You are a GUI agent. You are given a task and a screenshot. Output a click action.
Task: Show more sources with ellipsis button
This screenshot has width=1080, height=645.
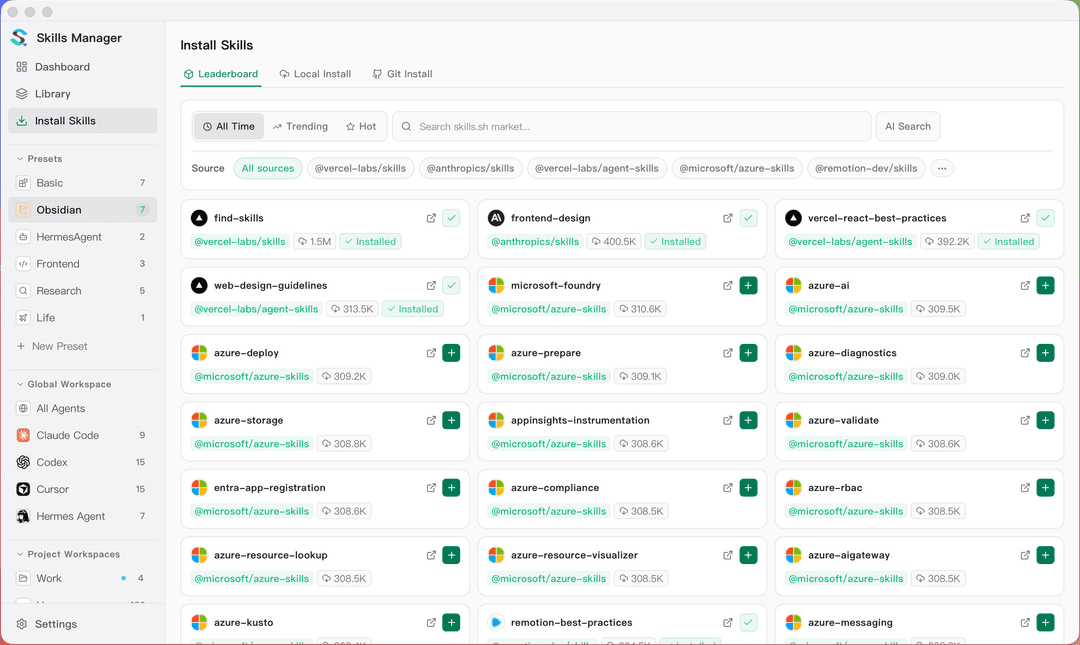942,168
